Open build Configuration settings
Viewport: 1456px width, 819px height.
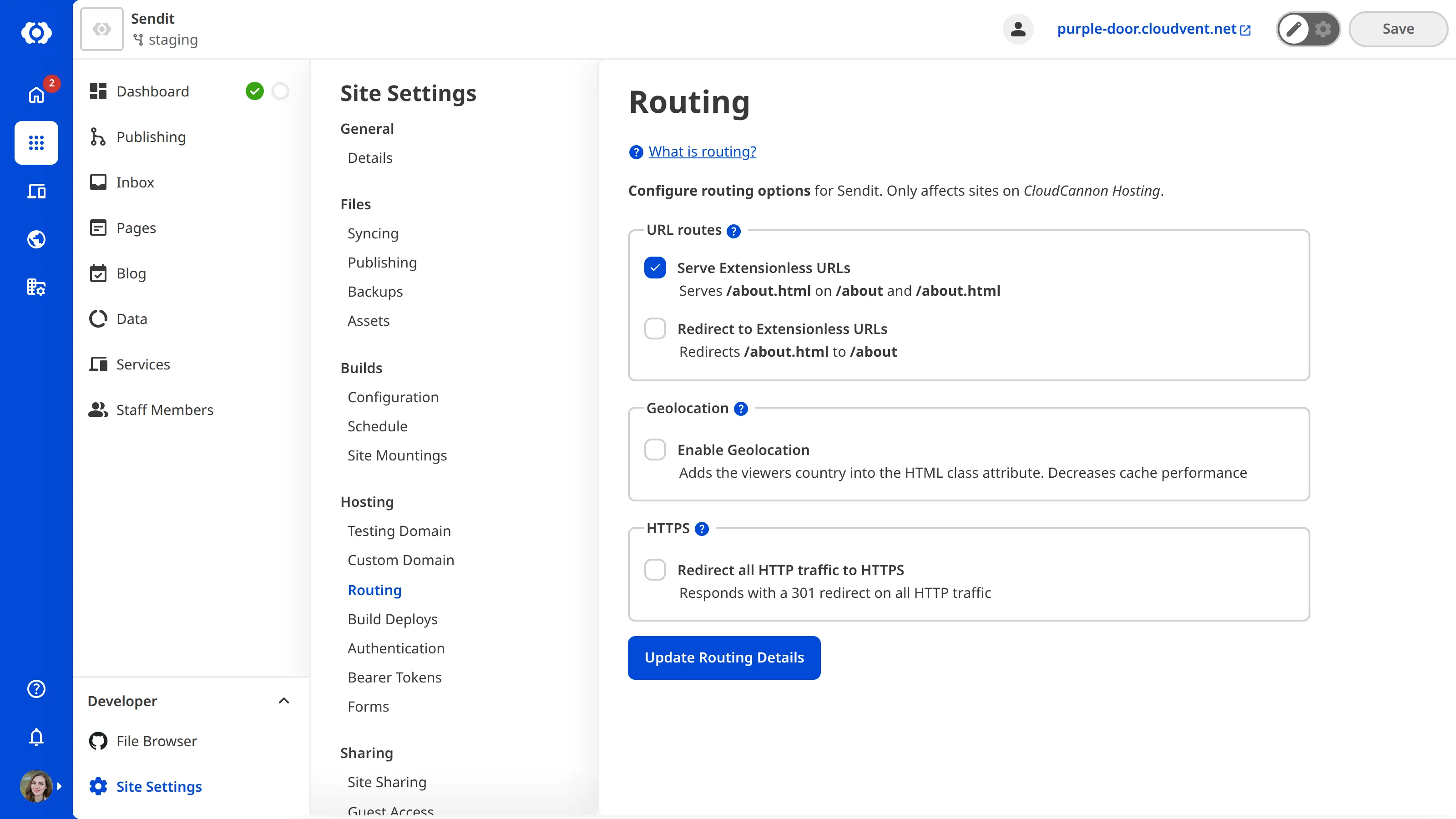click(x=393, y=397)
